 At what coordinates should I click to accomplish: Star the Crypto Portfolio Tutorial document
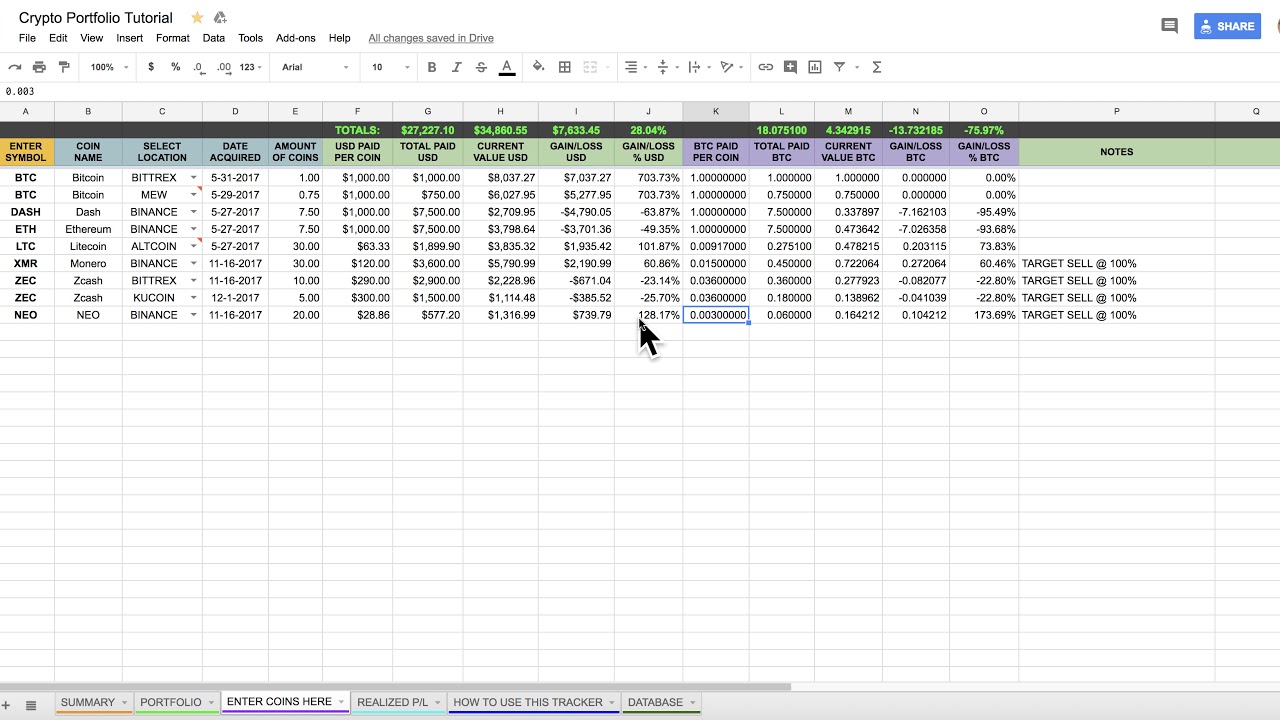(197, 17)
